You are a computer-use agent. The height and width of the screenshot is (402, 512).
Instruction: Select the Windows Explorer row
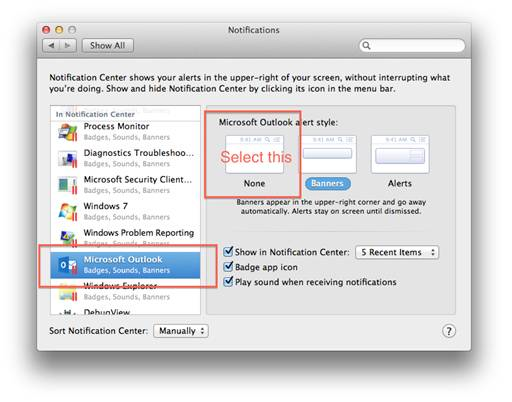(x=125, y=292)
